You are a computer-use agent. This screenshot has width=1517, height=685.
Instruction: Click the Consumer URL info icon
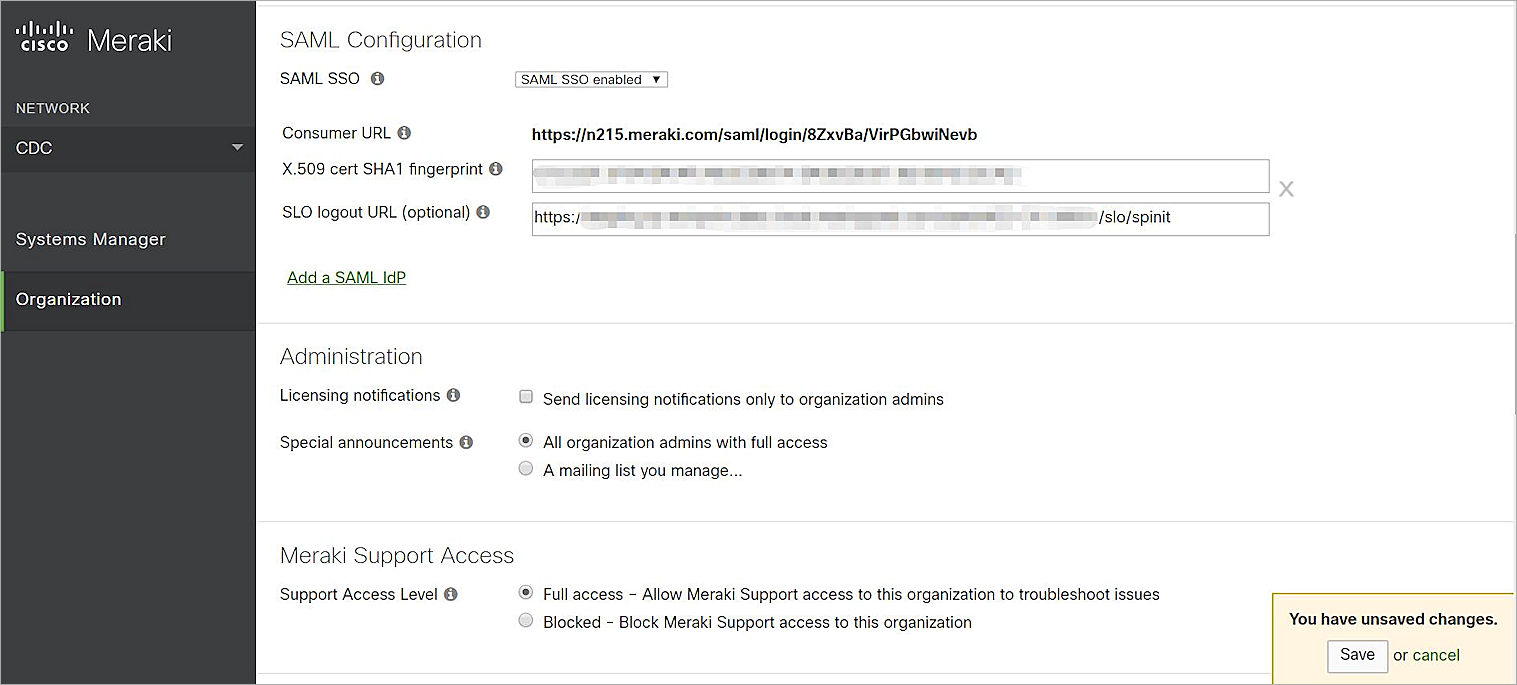click(x=406, y=131)
